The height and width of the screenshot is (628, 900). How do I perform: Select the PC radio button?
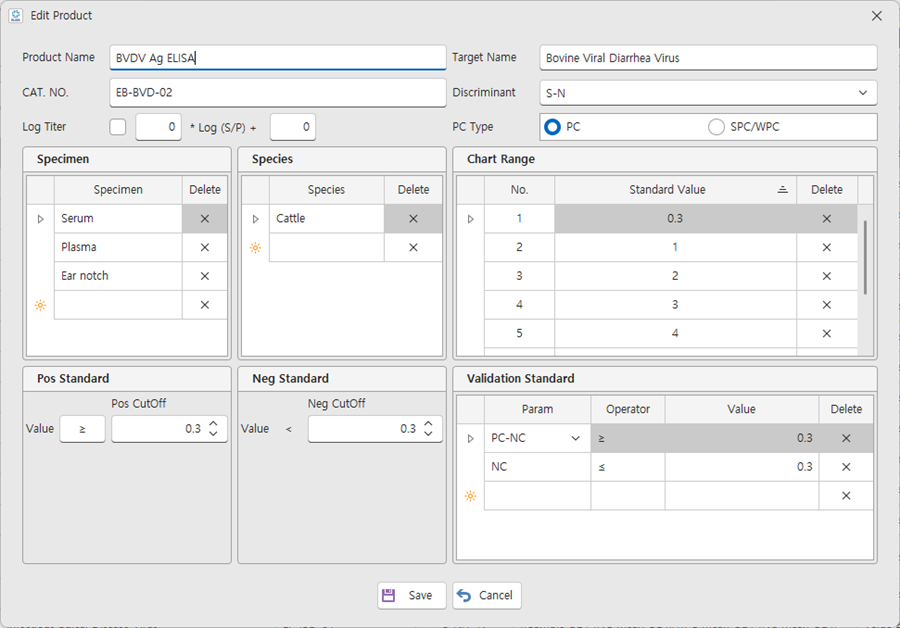point(552,127)
